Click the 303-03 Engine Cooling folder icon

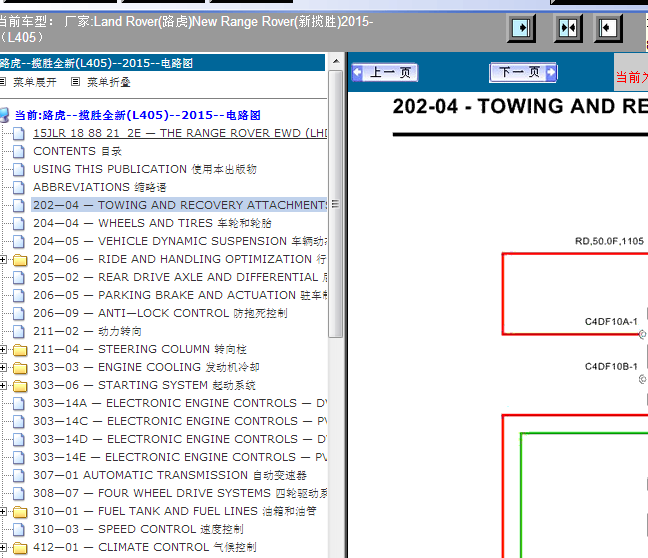point(20,367)
